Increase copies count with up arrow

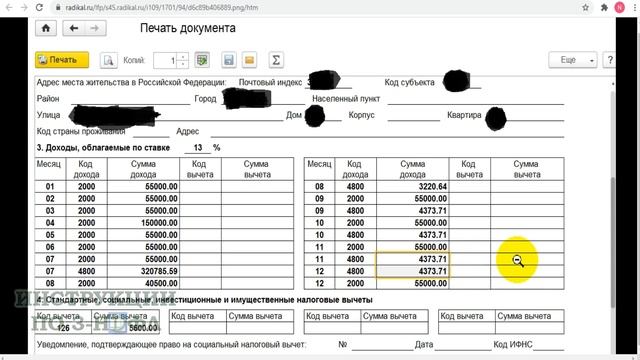click(x=183, y=57)
